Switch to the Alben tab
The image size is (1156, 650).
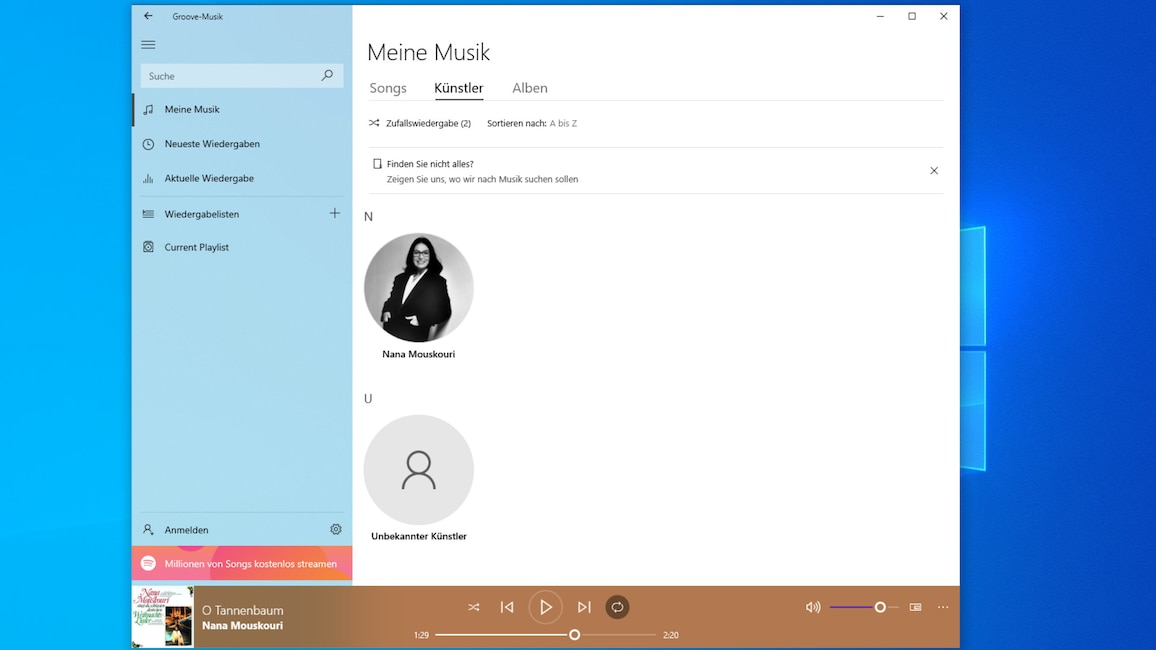coord(529,88)
